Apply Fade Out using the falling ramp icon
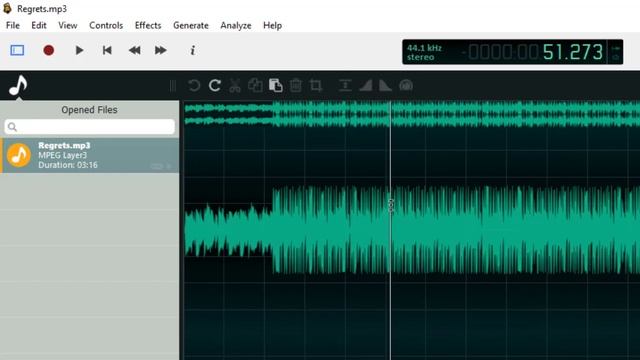This screenshot has width=640, height=360. click(x=385, y=85)
